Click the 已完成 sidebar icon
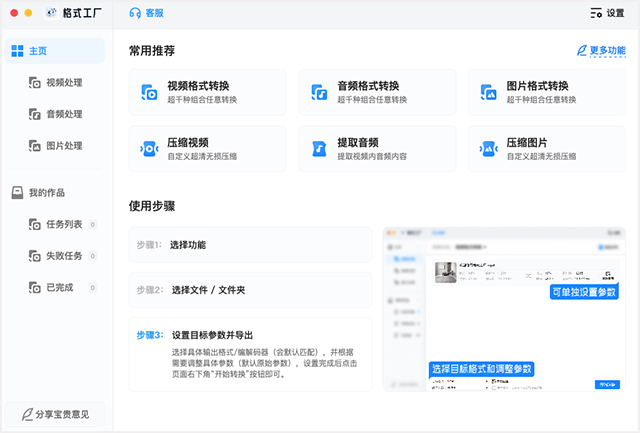Viewport: 640px width, 433px height. [35, 287]
